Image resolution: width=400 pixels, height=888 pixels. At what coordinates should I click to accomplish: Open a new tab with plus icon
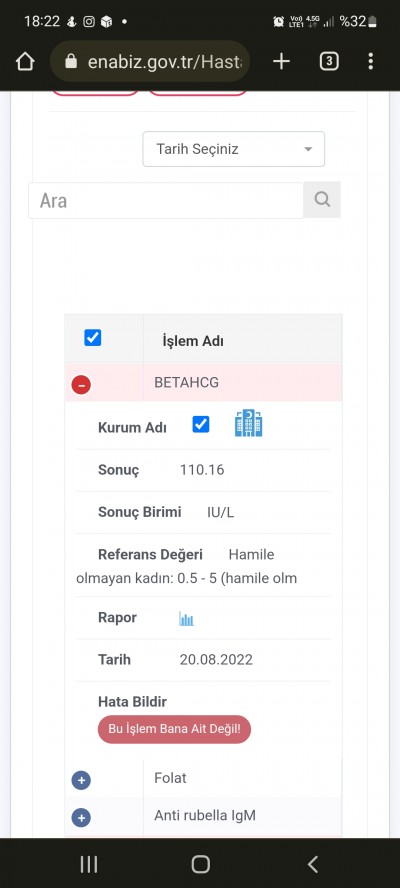click(281, 61)
